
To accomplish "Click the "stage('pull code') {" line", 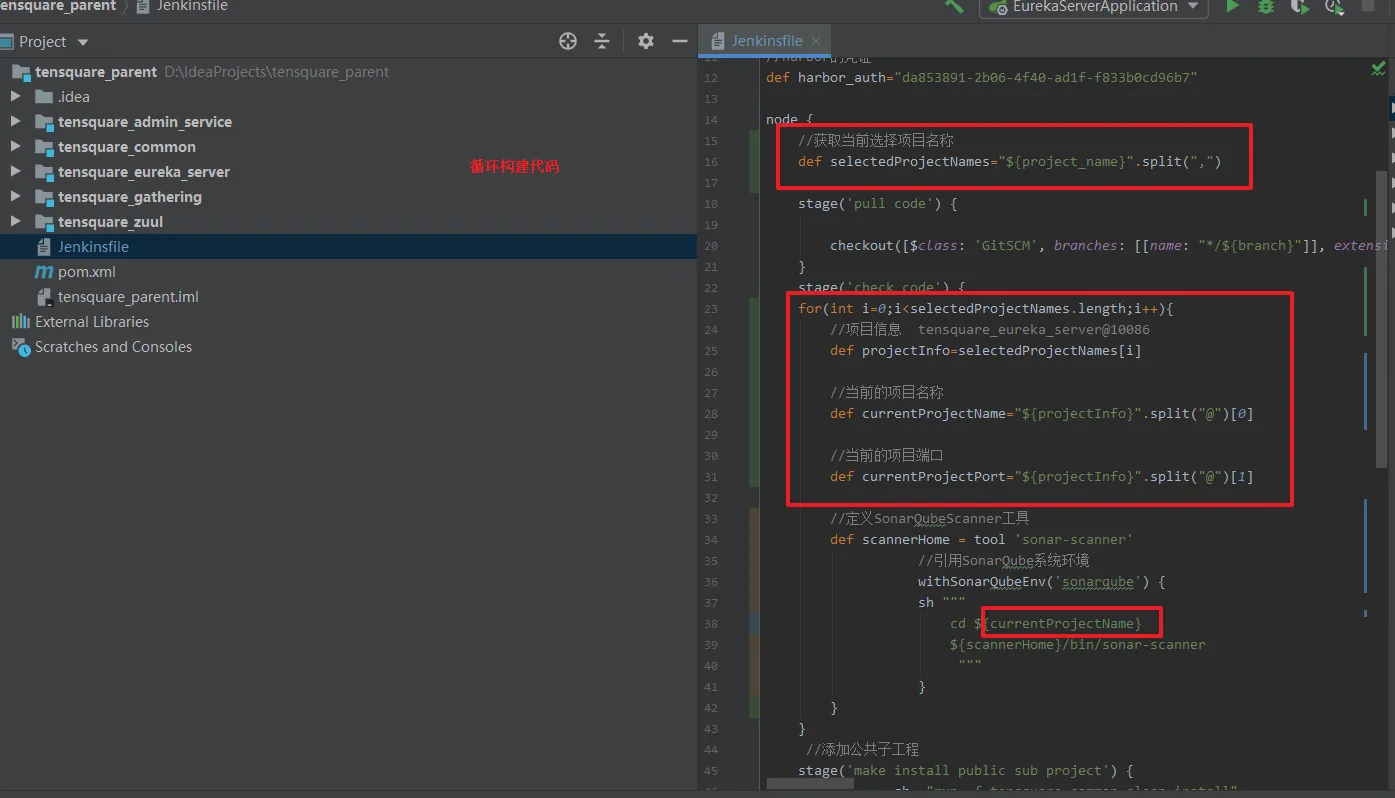I will pos(877,204).
